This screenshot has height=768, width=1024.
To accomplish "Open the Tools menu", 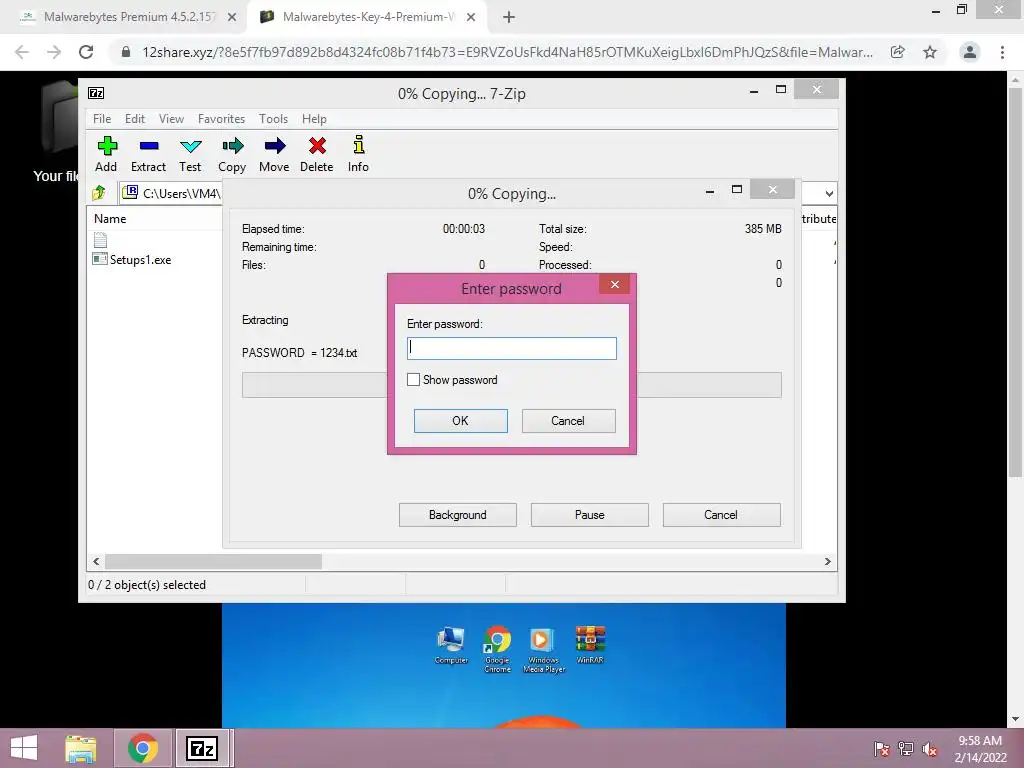I will (273, 119).
